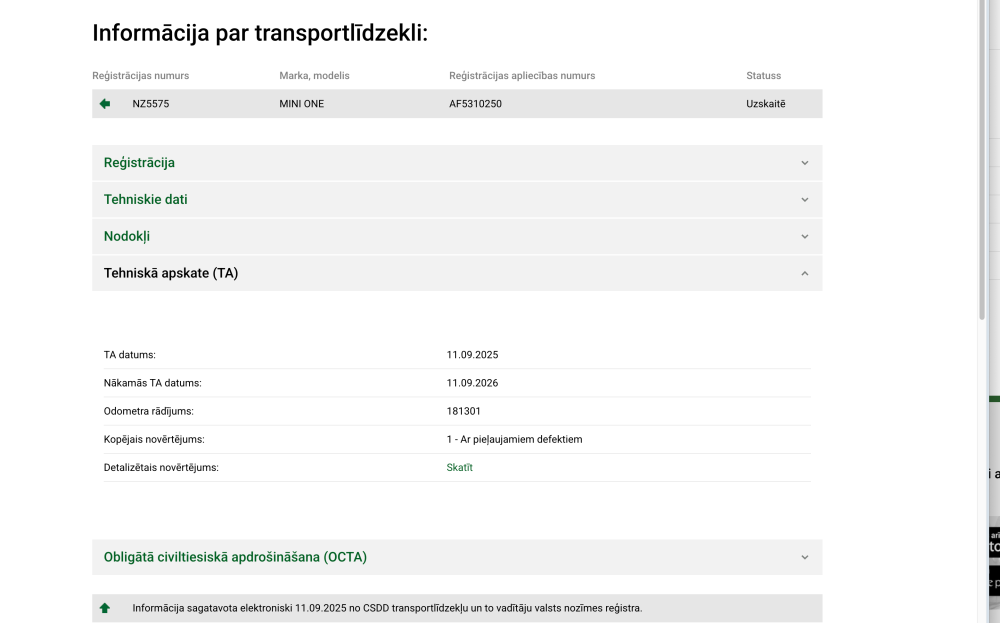Click the page vertical scrollbar

click(x=982, y=159)
